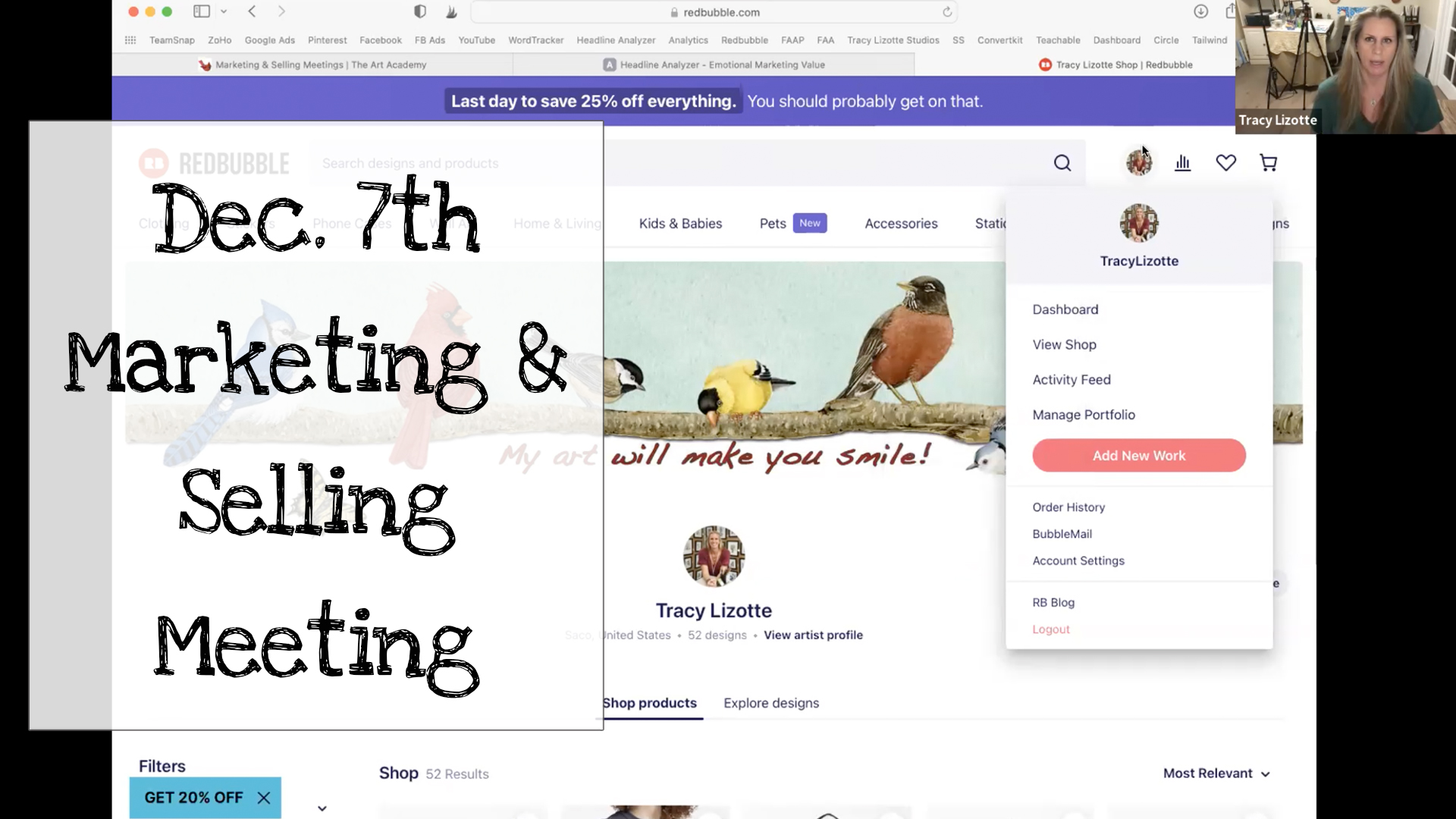Viewport: 1456px width, 819px height.
Task: Open the favorites heart icon
Action: pyautogui.click(x=1225, y=163)
